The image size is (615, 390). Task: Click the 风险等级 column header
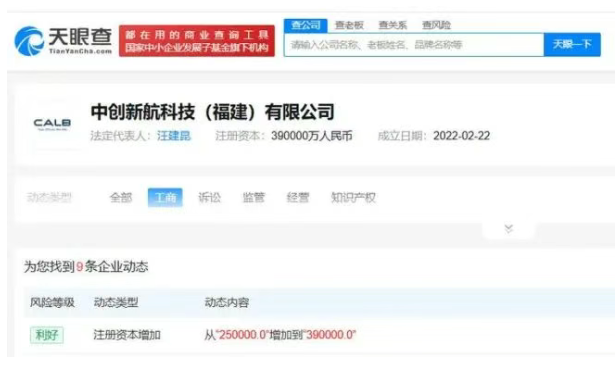tap(52, 303)
